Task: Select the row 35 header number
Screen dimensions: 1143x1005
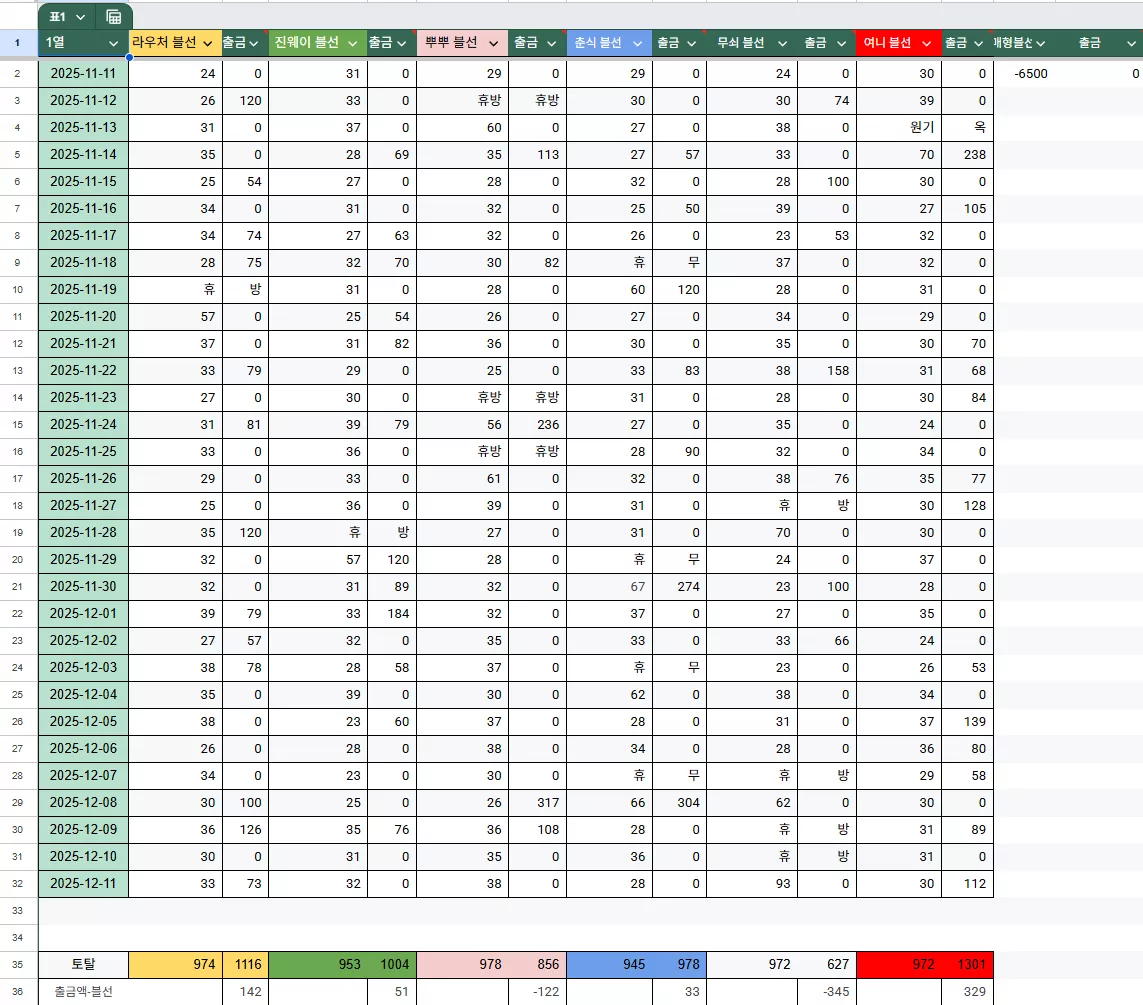Action: [17, 964]
